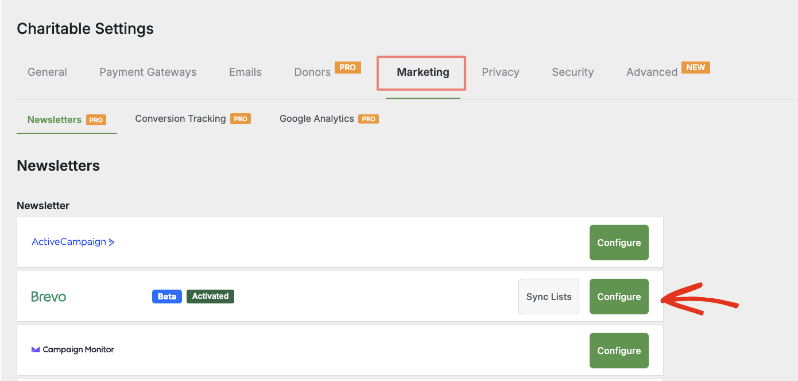Click the NEW badge beside Advanced
798x381 pixels.
696,67
